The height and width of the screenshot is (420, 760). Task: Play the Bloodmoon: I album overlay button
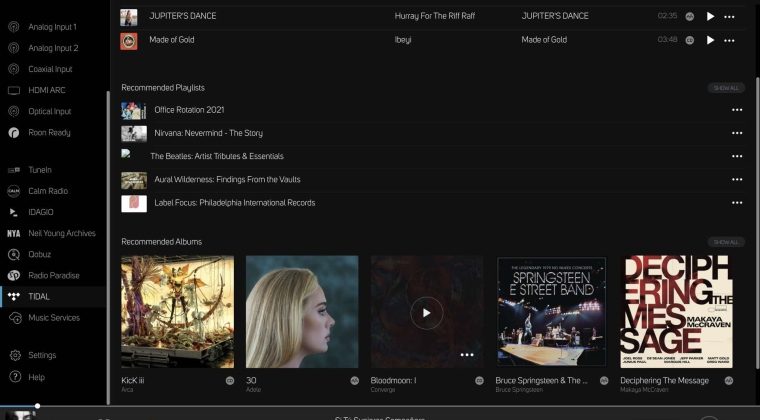coord(427,313)
